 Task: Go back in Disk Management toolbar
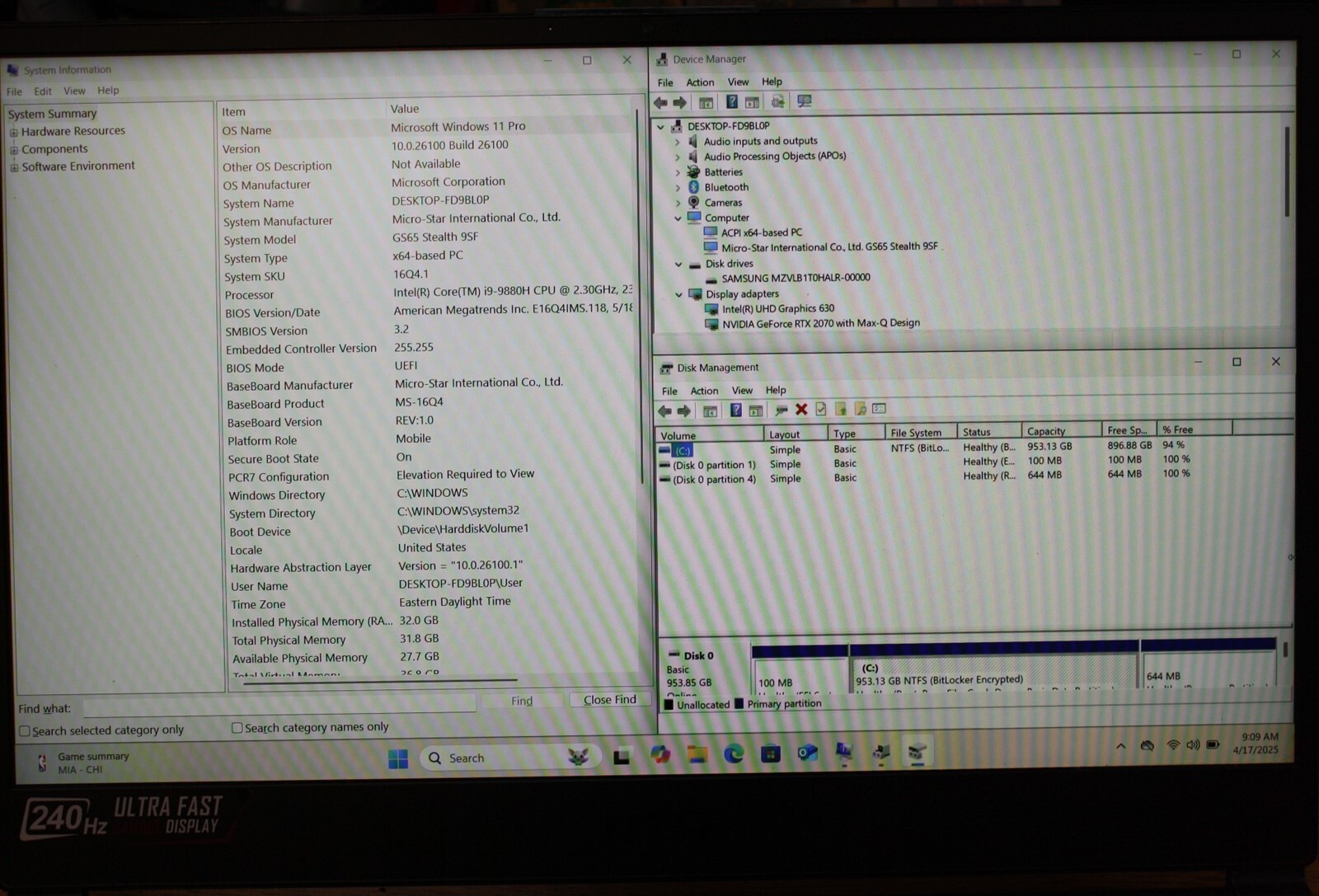pos(664,410)
